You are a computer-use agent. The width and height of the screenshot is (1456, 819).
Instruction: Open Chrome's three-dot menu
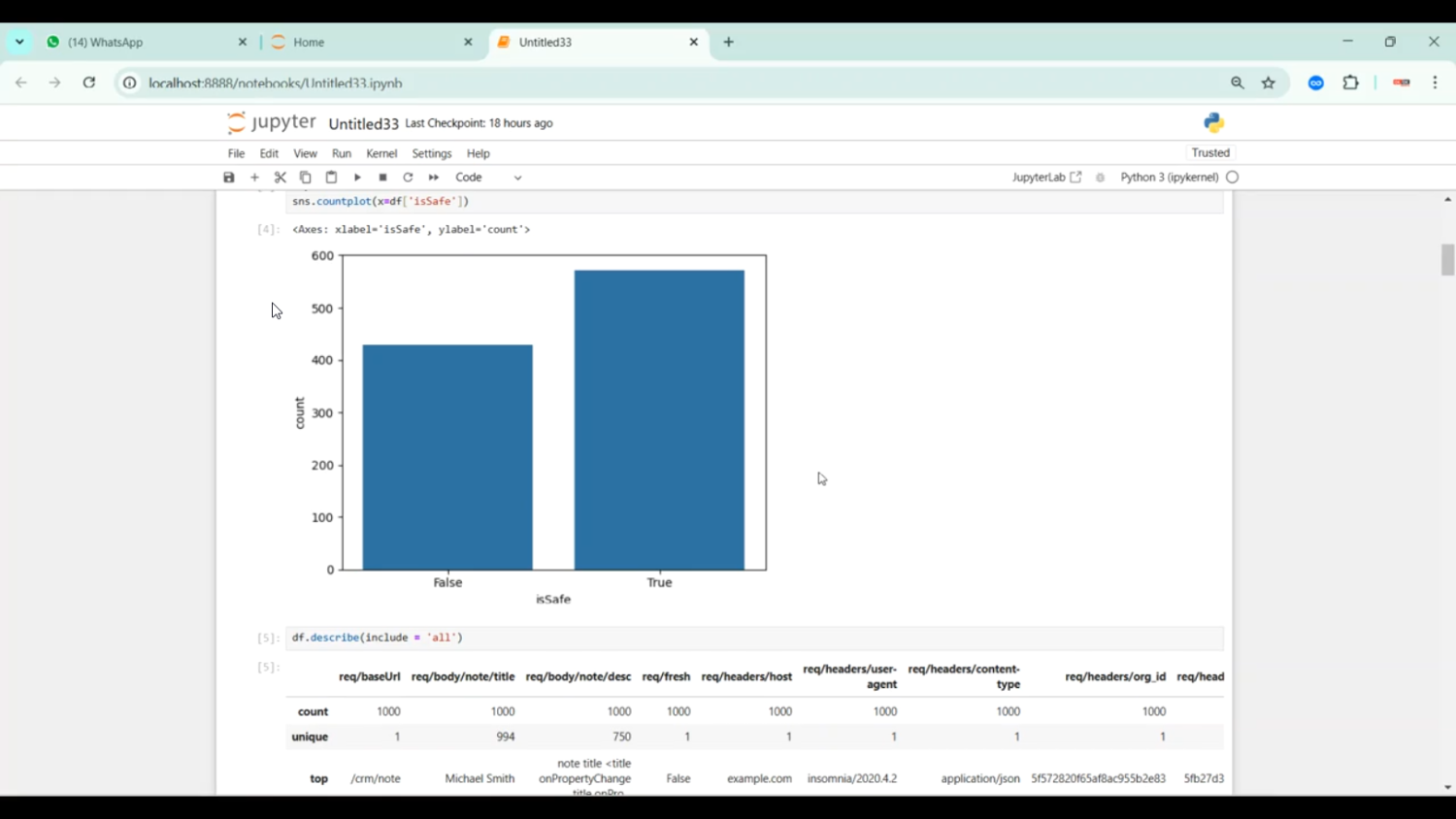[1435, 82]
